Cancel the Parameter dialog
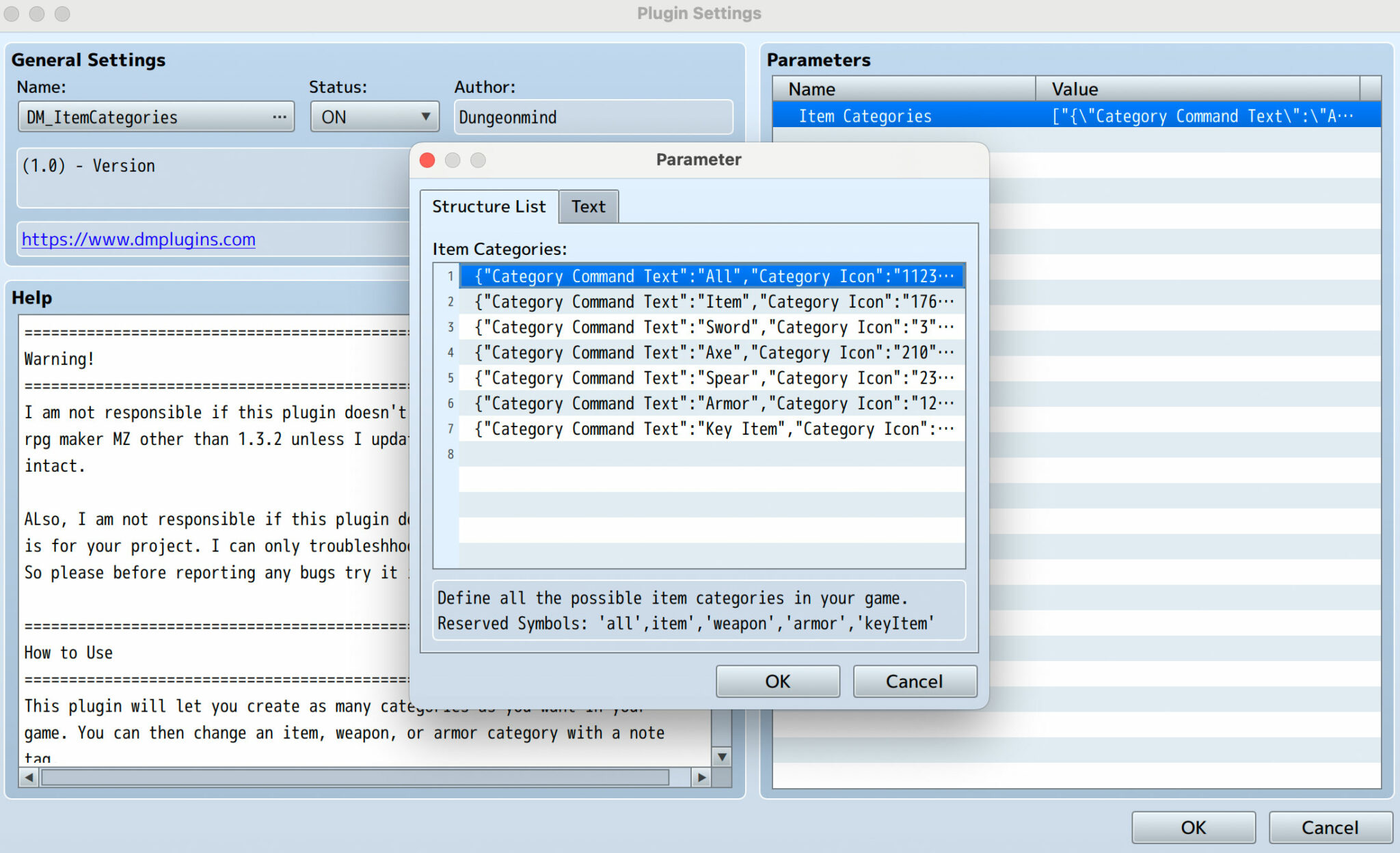This screenshot has height=853, width=1400. pyautogui.click(x=914, y=681)
